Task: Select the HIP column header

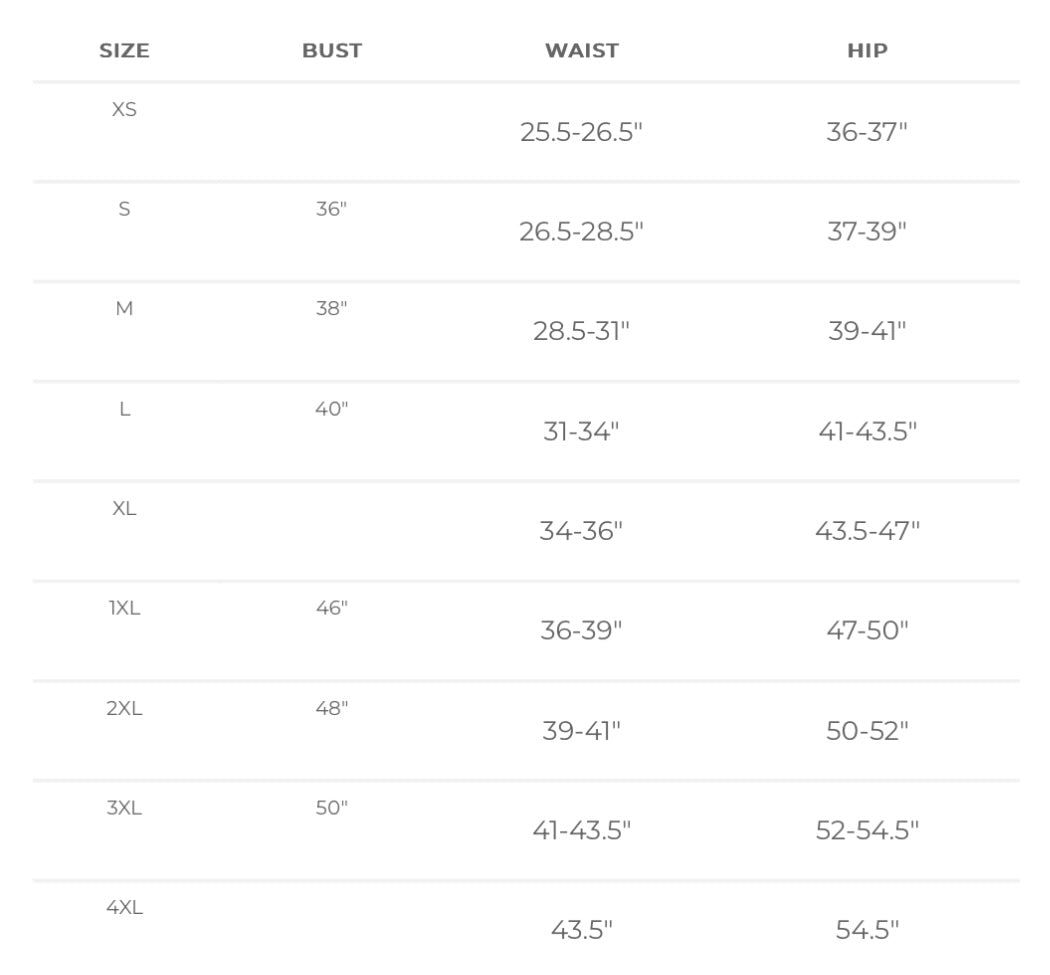Action: pos(867,51)
